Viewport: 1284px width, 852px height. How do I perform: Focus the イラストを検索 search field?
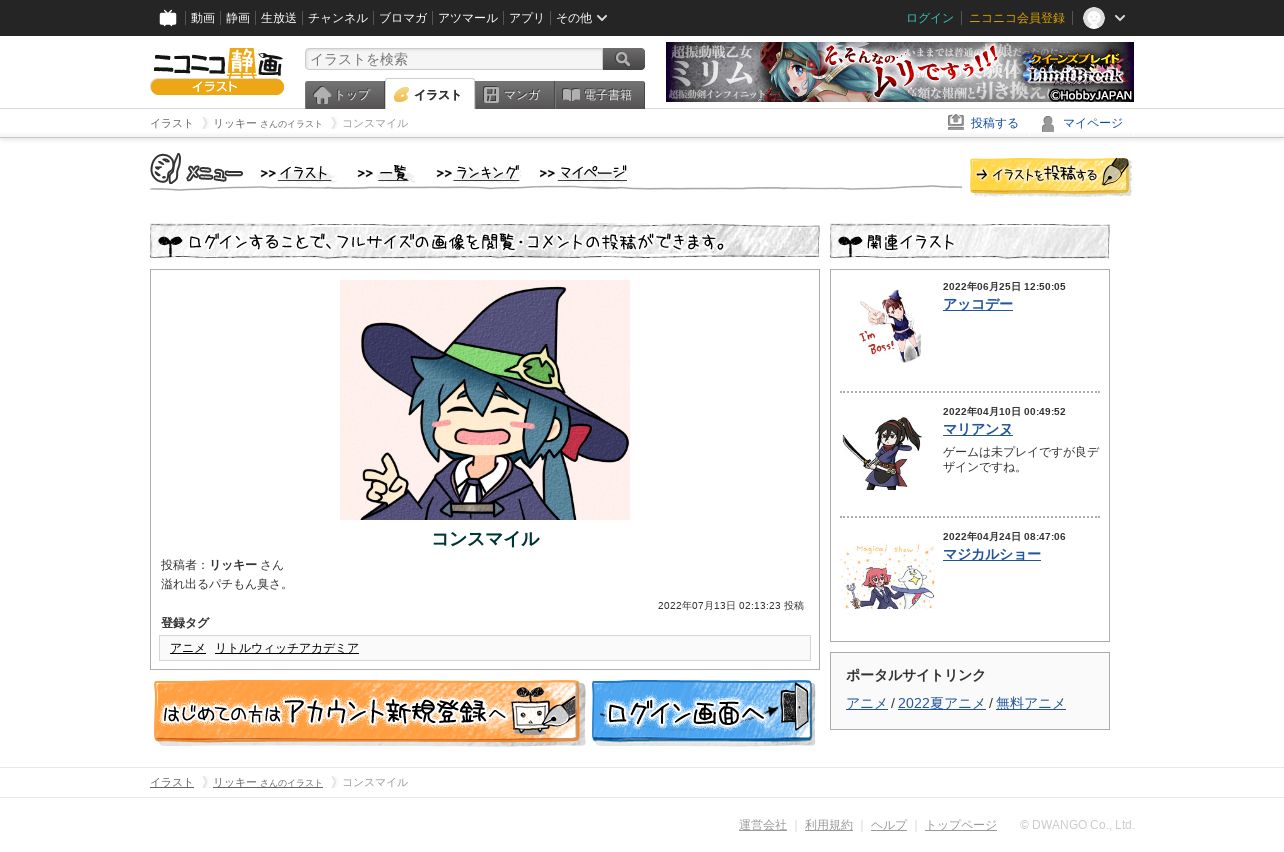454,59
